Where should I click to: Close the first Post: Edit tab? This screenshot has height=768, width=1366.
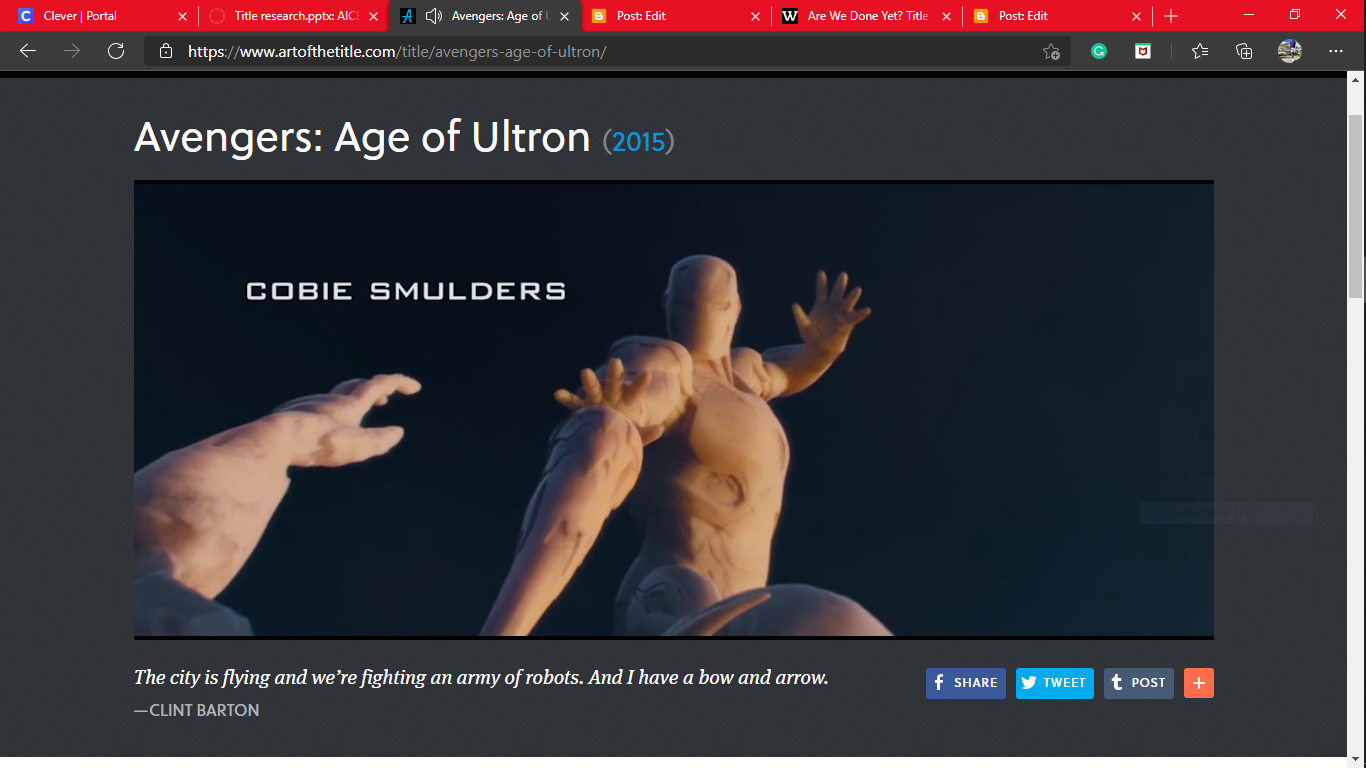point(755,16)
